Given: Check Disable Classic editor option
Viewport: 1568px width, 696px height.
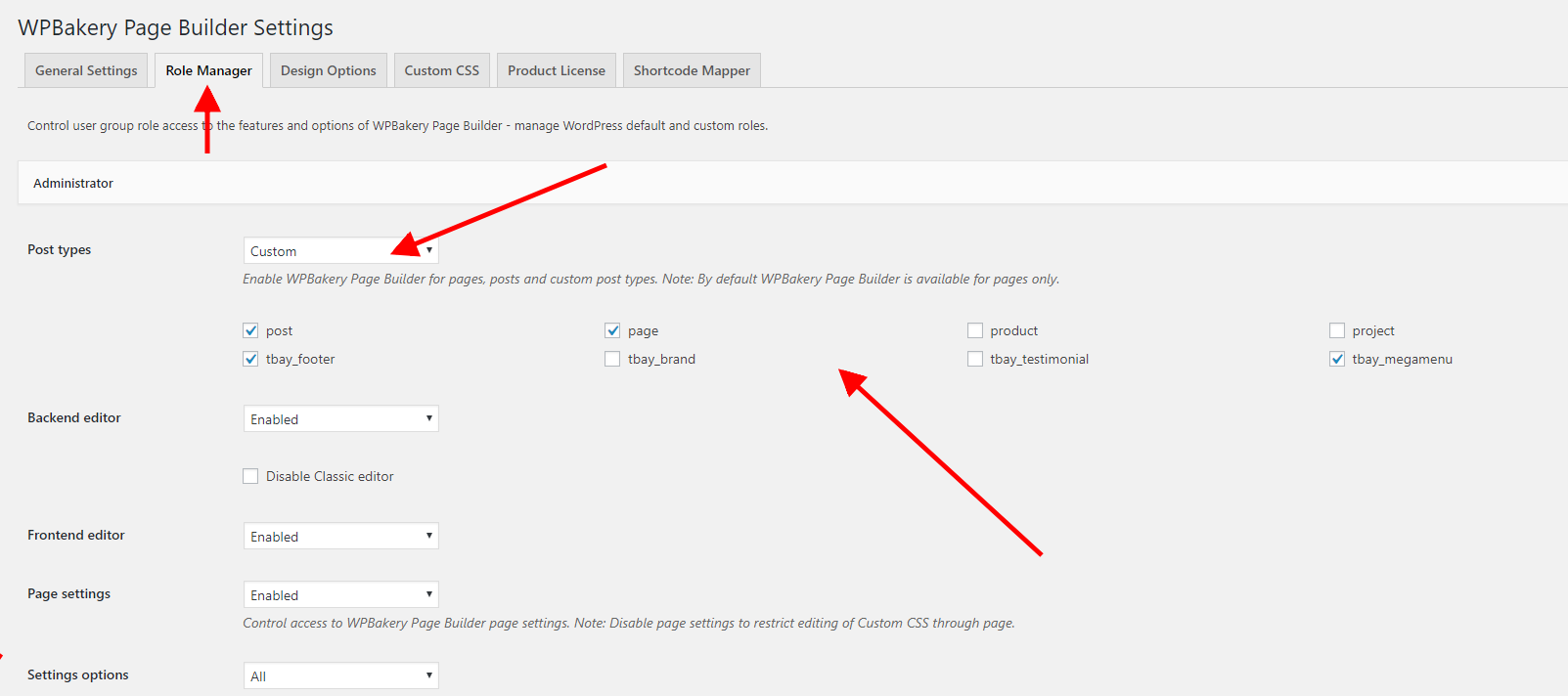Looking at the screenshot, I should coord(251,476).
